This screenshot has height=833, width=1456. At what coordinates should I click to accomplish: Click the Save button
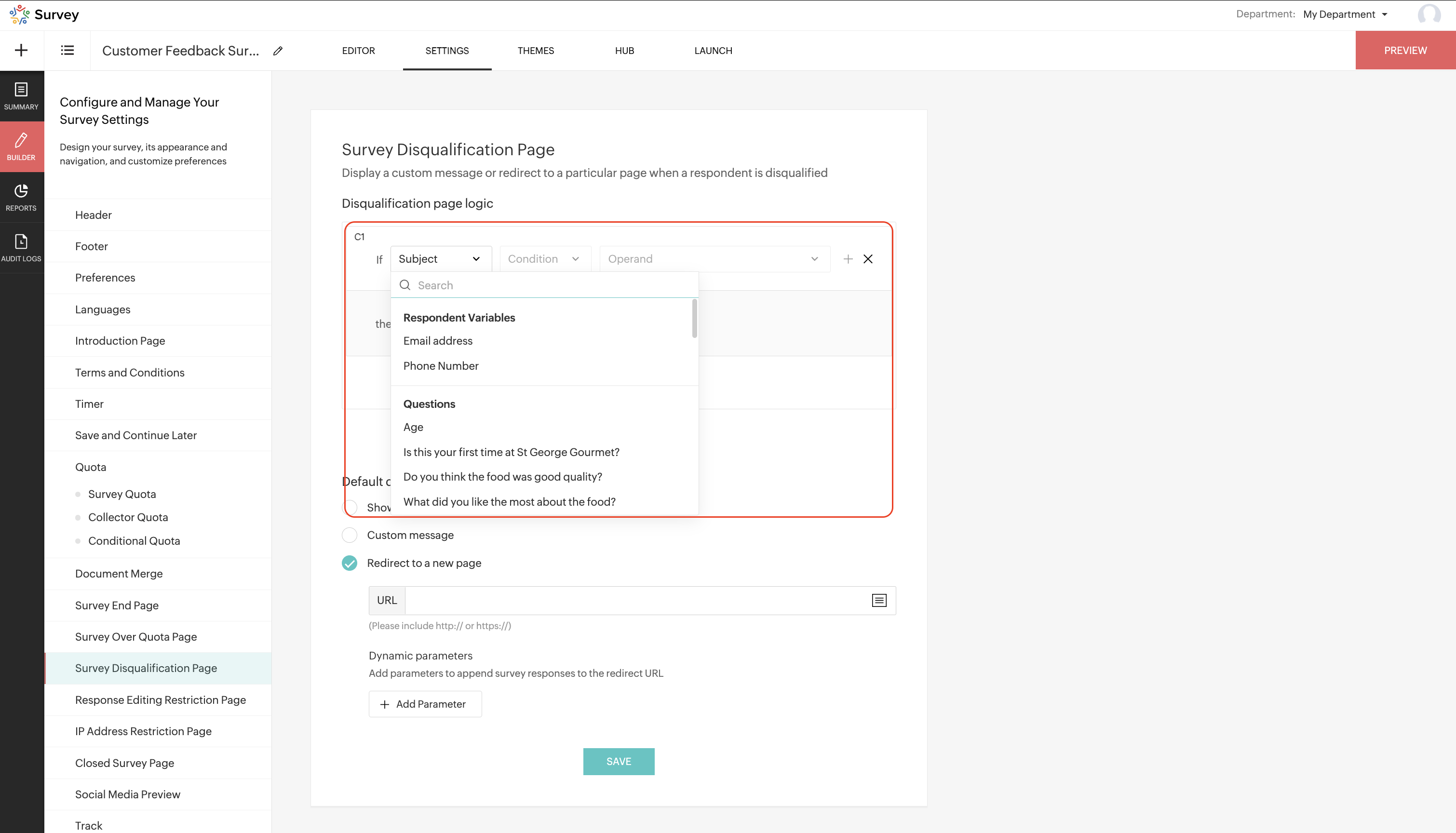click(619, 762)
